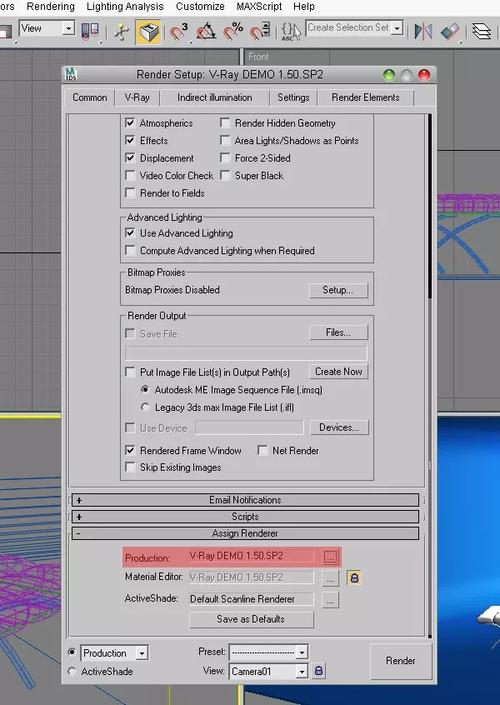
Task: Check Skip Existing Images
Action: pos(130,467)
